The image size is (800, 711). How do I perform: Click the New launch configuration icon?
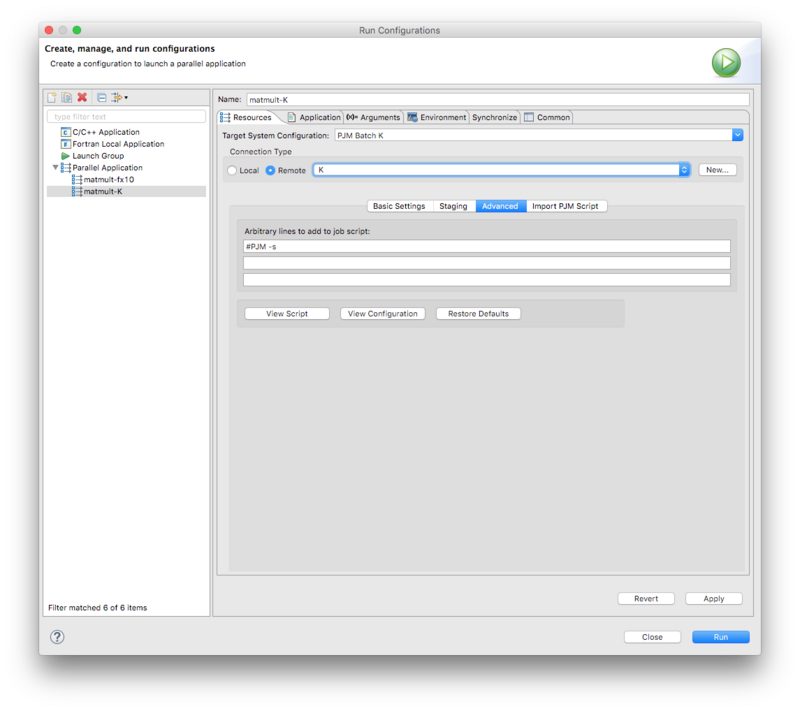(x=52, y=97)
